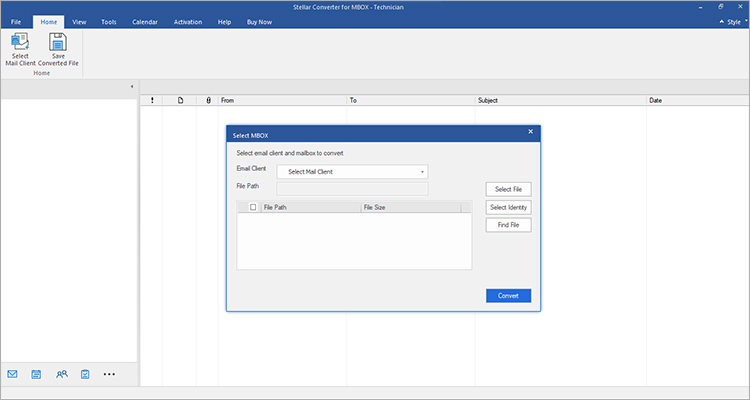Close the Select MBOX dialog
The image size is (750, 400).
pos(530,132)
